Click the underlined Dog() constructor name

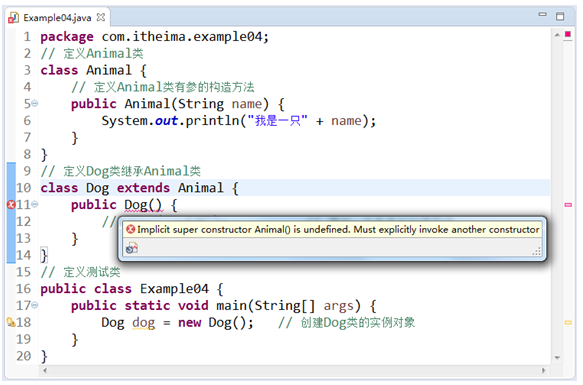tap(143, 205)
